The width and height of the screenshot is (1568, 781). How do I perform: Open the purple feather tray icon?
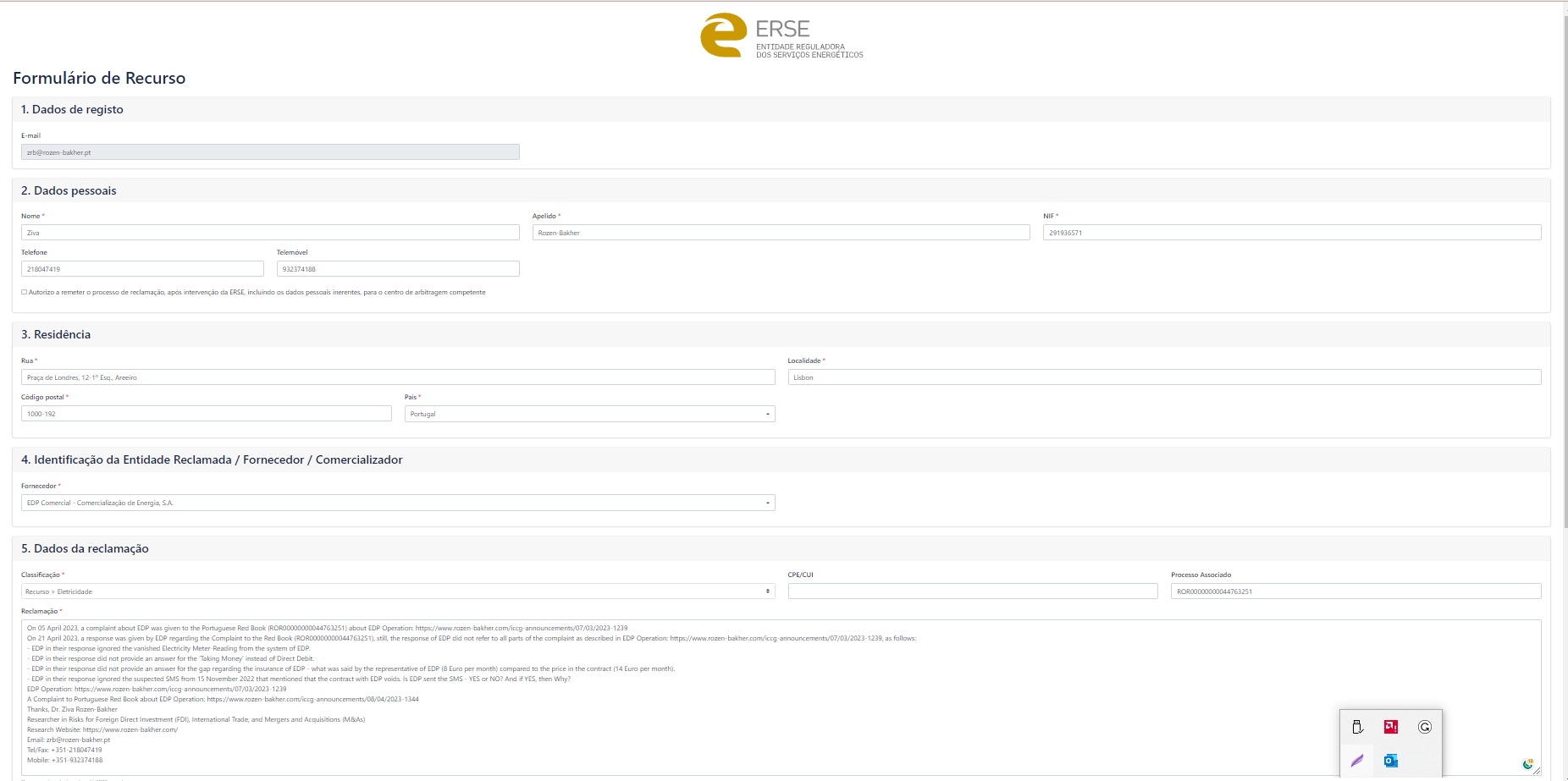point(1357,761)
